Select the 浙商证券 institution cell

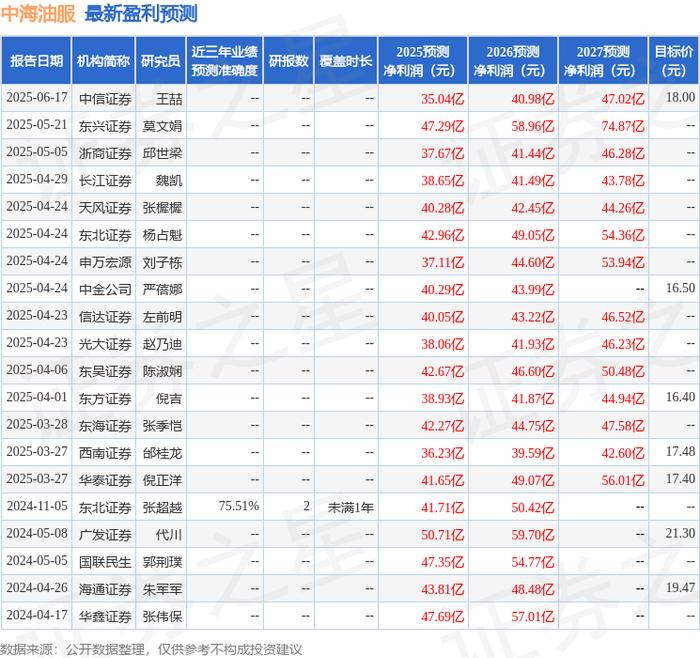point(105,153)
